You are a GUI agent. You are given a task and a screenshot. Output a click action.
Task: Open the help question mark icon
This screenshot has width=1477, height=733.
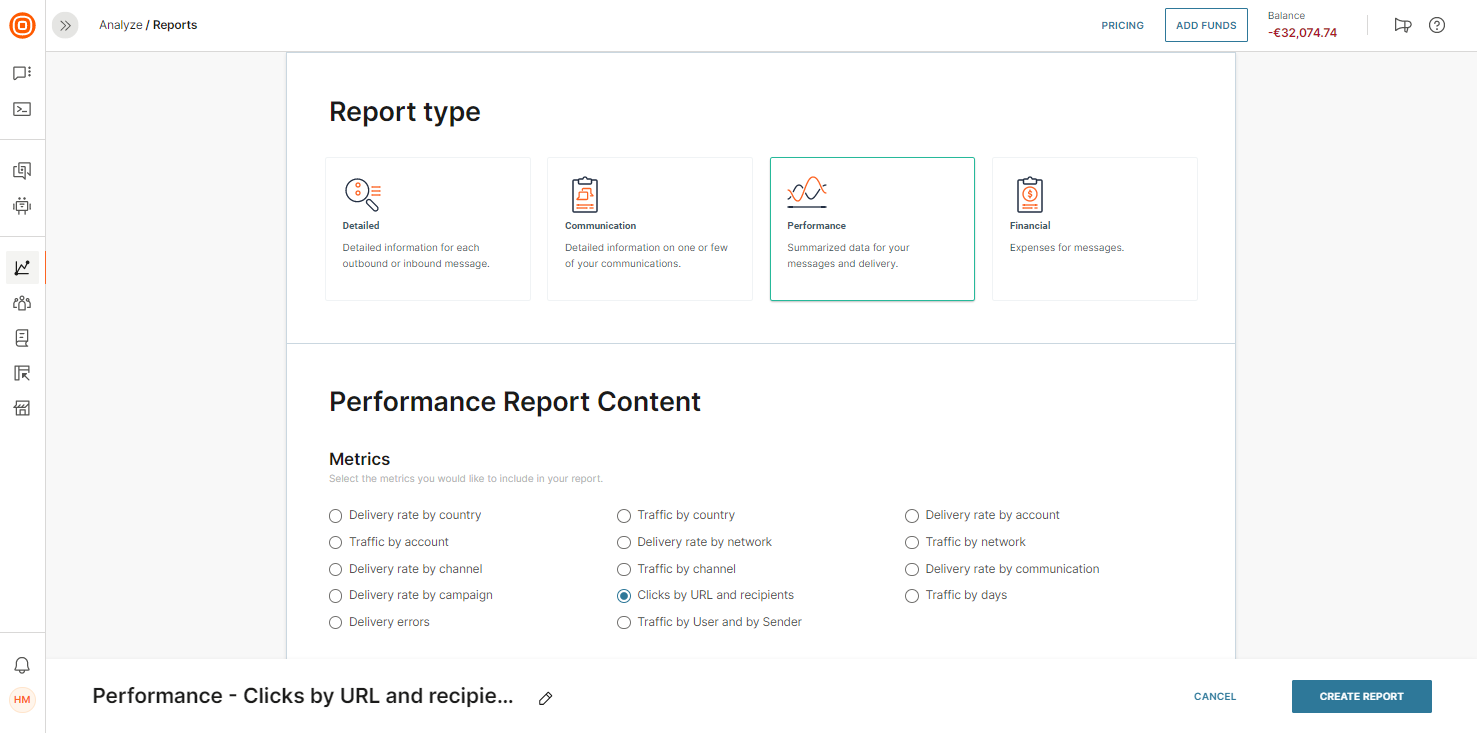click(x=1437, y=26)
